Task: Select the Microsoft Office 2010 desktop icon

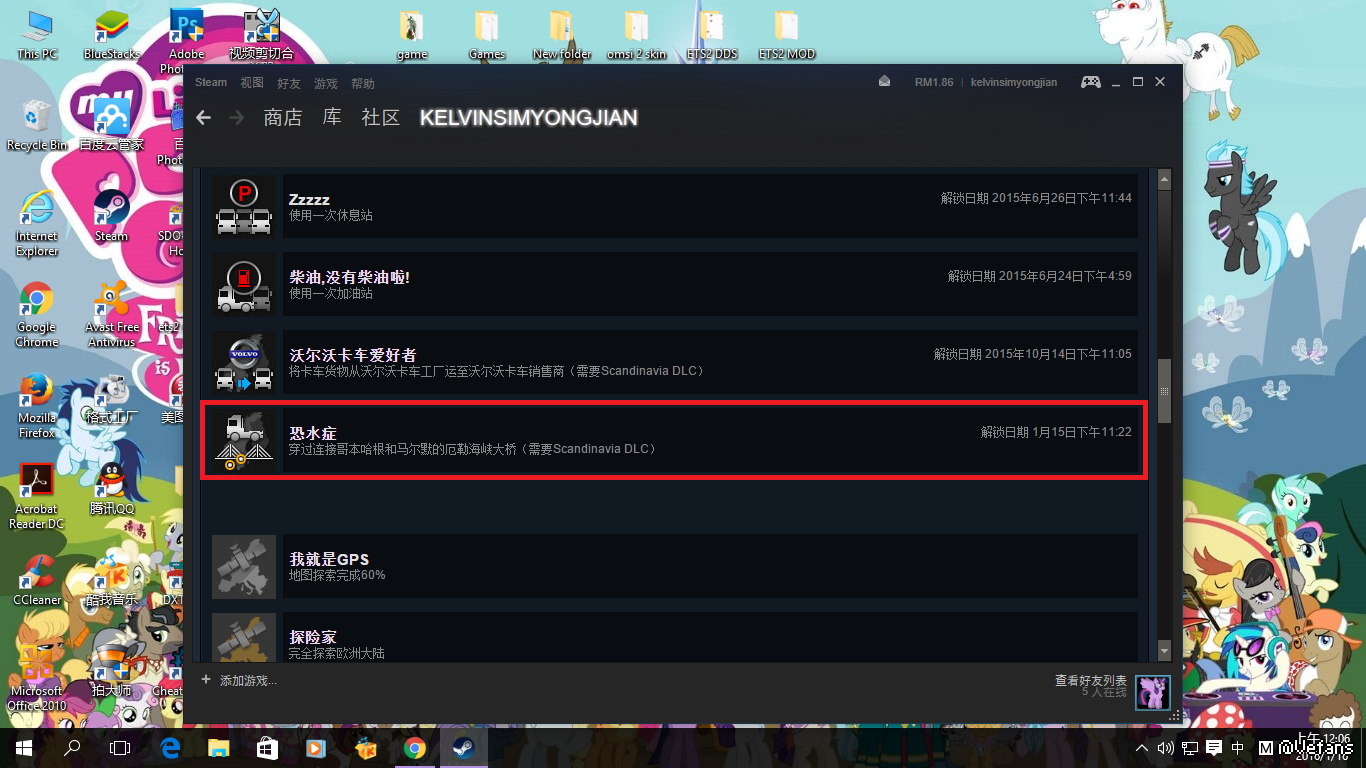Action: tap(37, 678)
